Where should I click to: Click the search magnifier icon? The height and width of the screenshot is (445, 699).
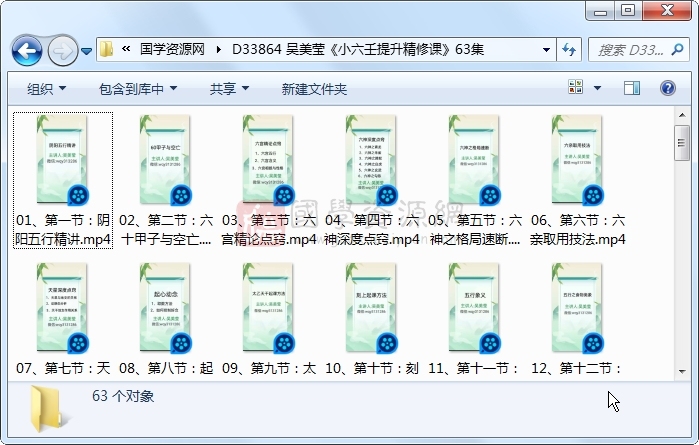point(677,49)
